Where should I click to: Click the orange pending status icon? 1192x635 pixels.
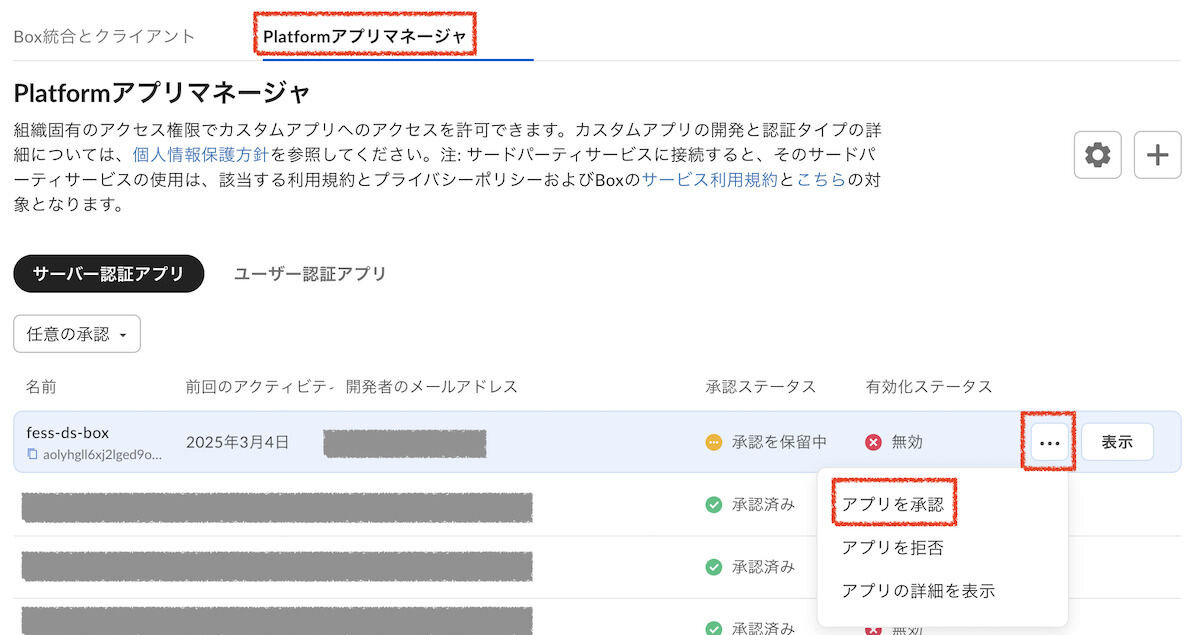pos(713,443)
